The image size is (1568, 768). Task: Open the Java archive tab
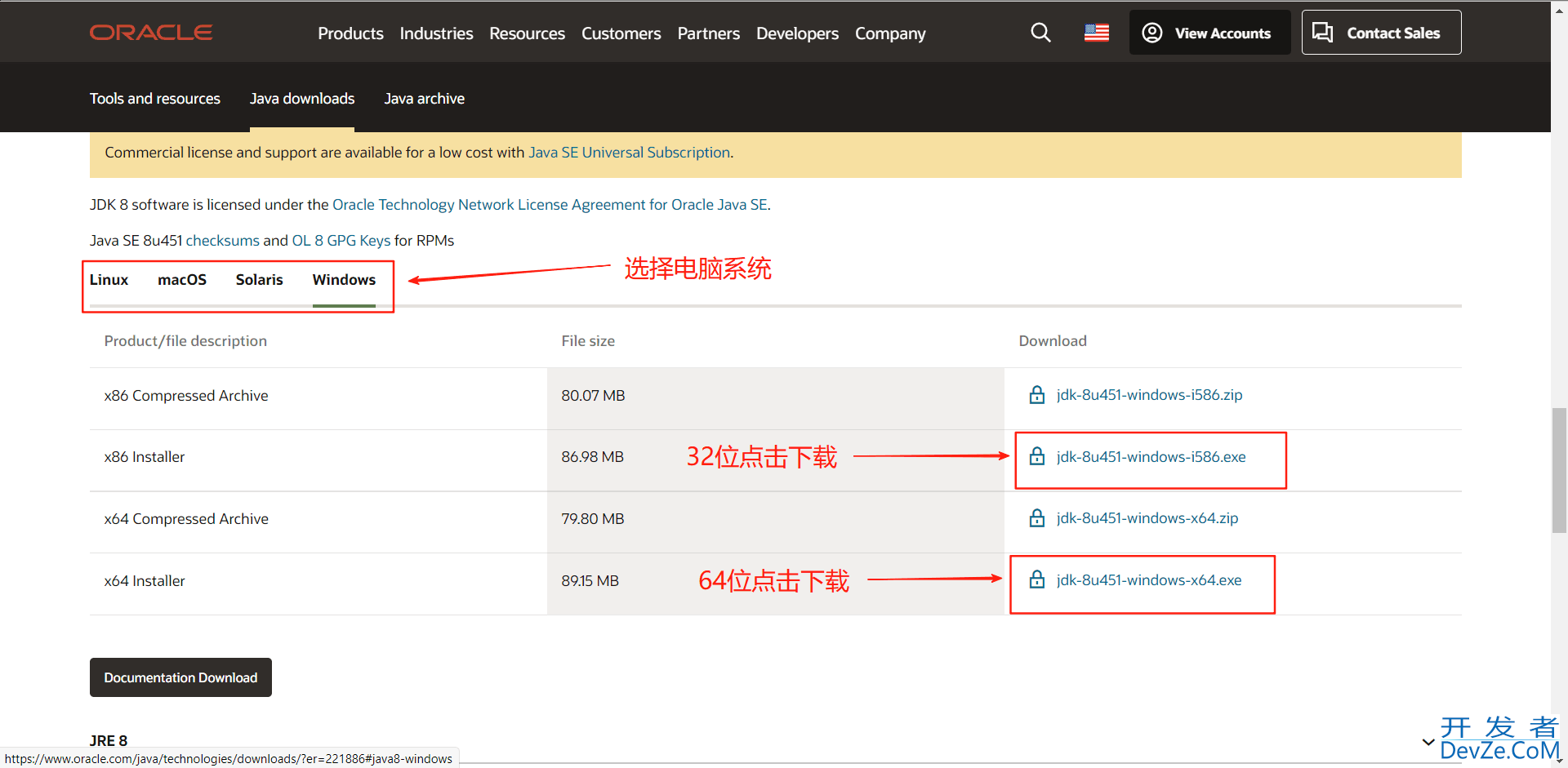click(425, 99)
